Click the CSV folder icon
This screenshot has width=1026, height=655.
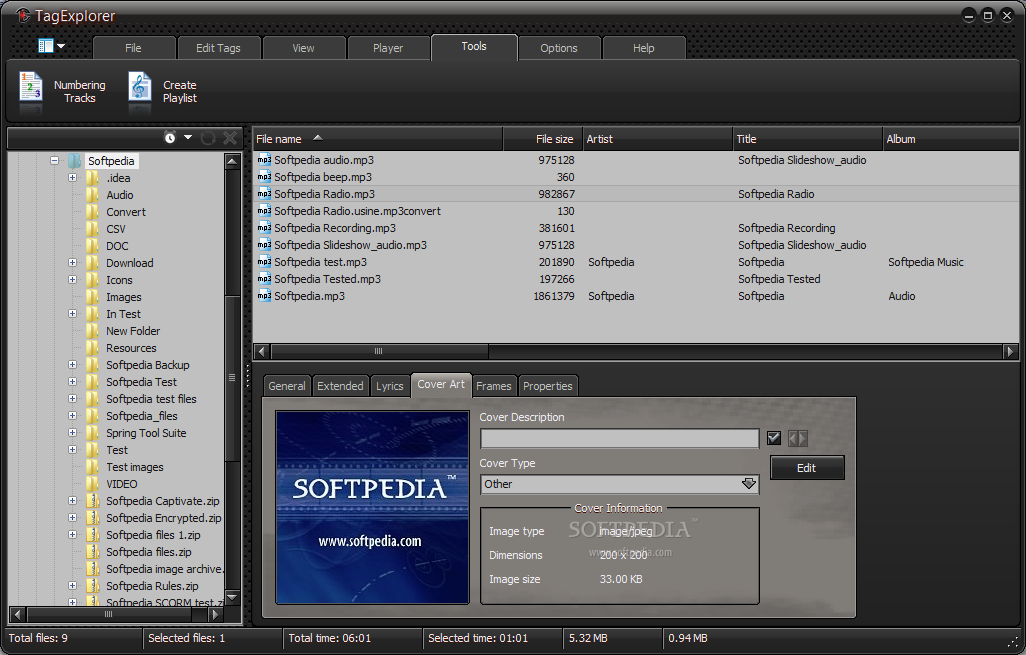(93, 229)
